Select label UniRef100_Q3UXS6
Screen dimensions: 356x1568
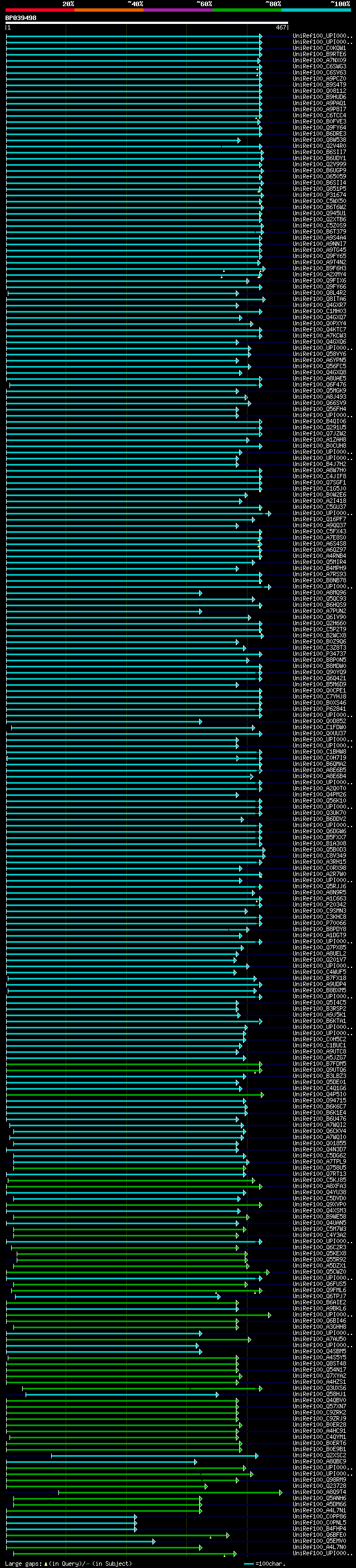[x=319, y=1388]
